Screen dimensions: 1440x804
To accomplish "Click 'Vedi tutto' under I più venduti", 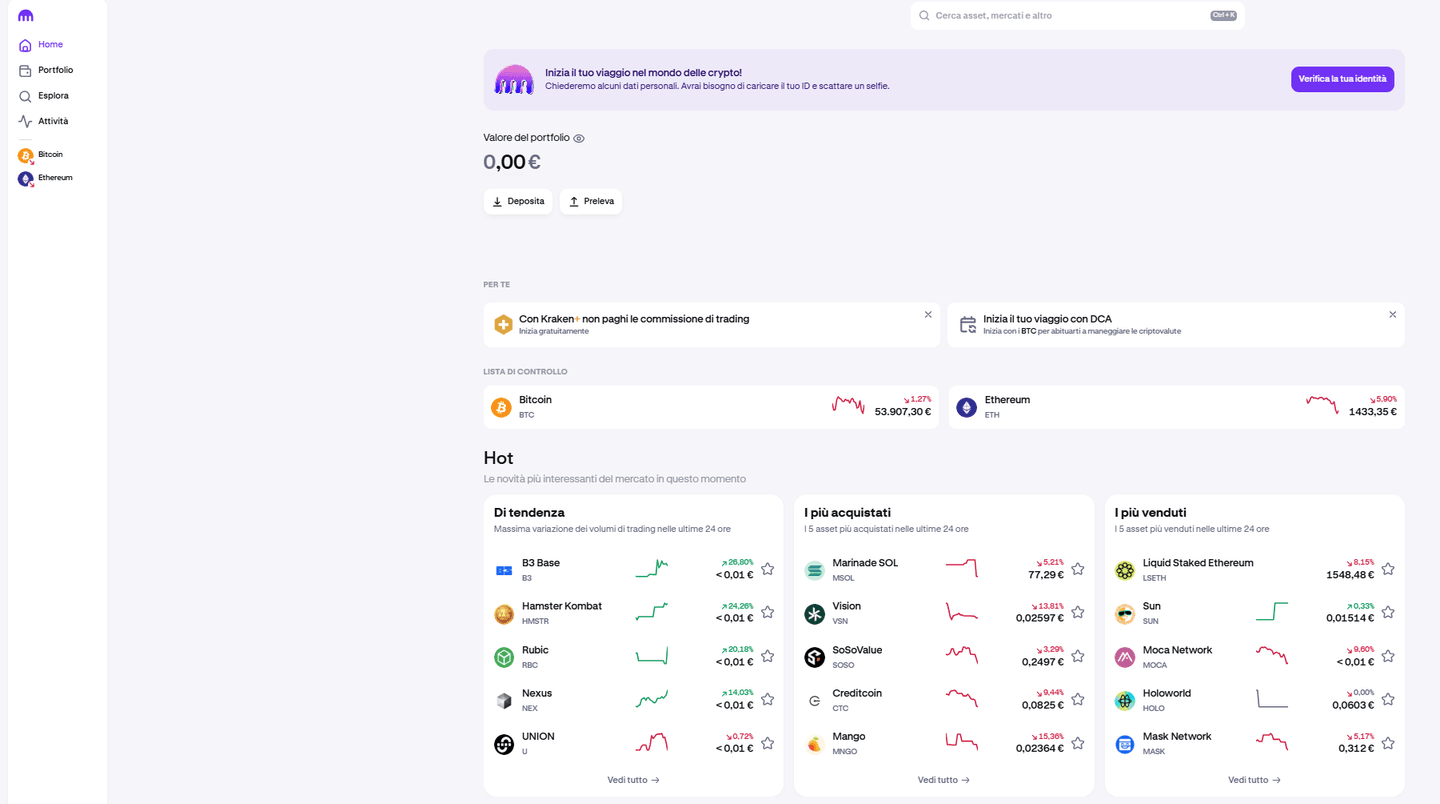I will coord(1254,780).
